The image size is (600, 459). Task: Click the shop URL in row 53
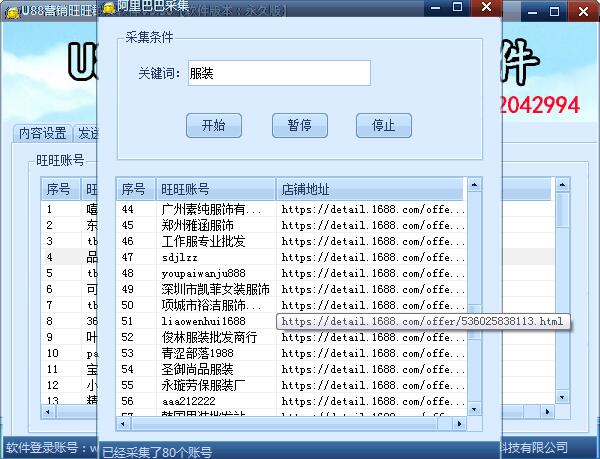(373, 353)
